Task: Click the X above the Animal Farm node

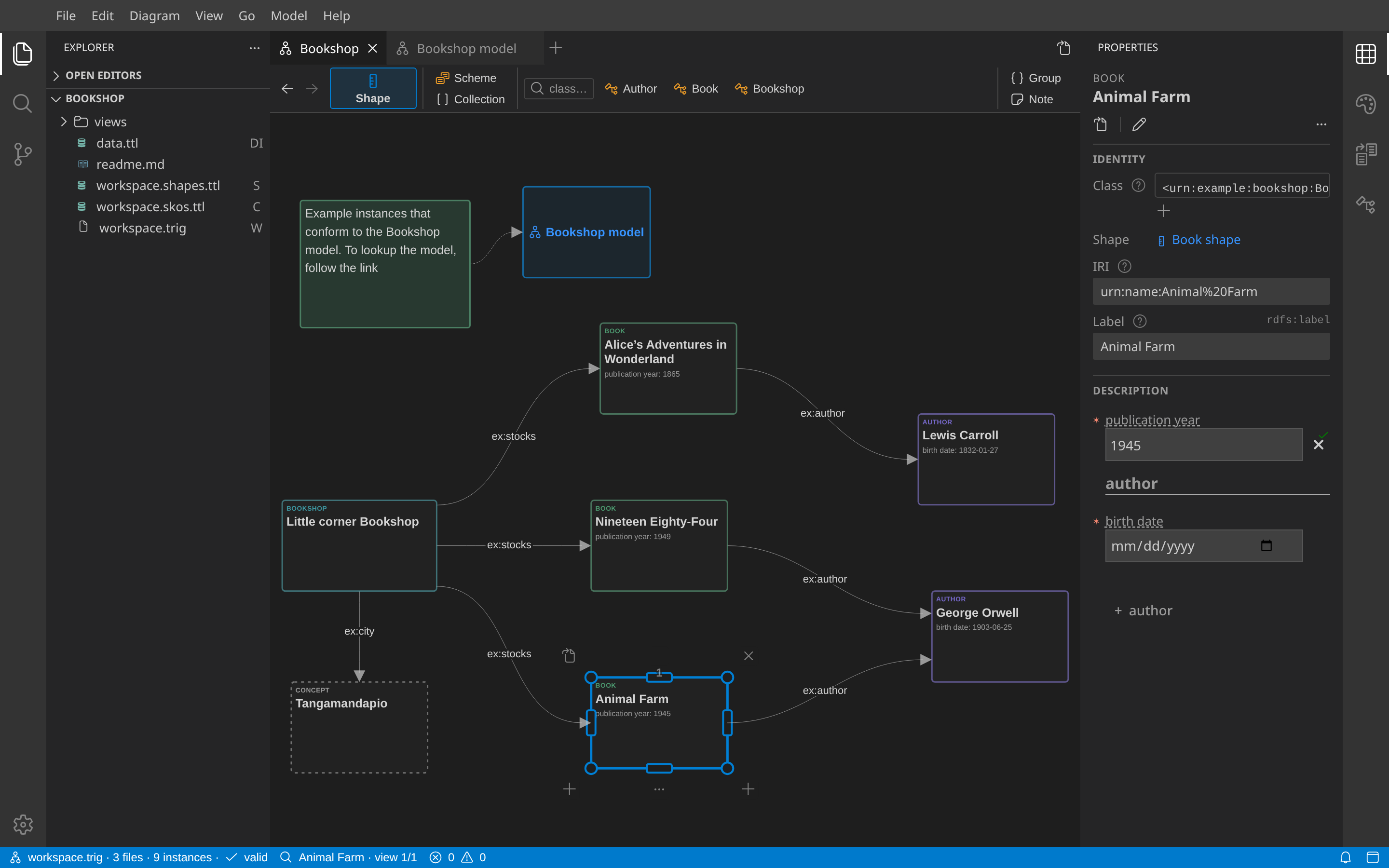Action: (x=749, y=656)
